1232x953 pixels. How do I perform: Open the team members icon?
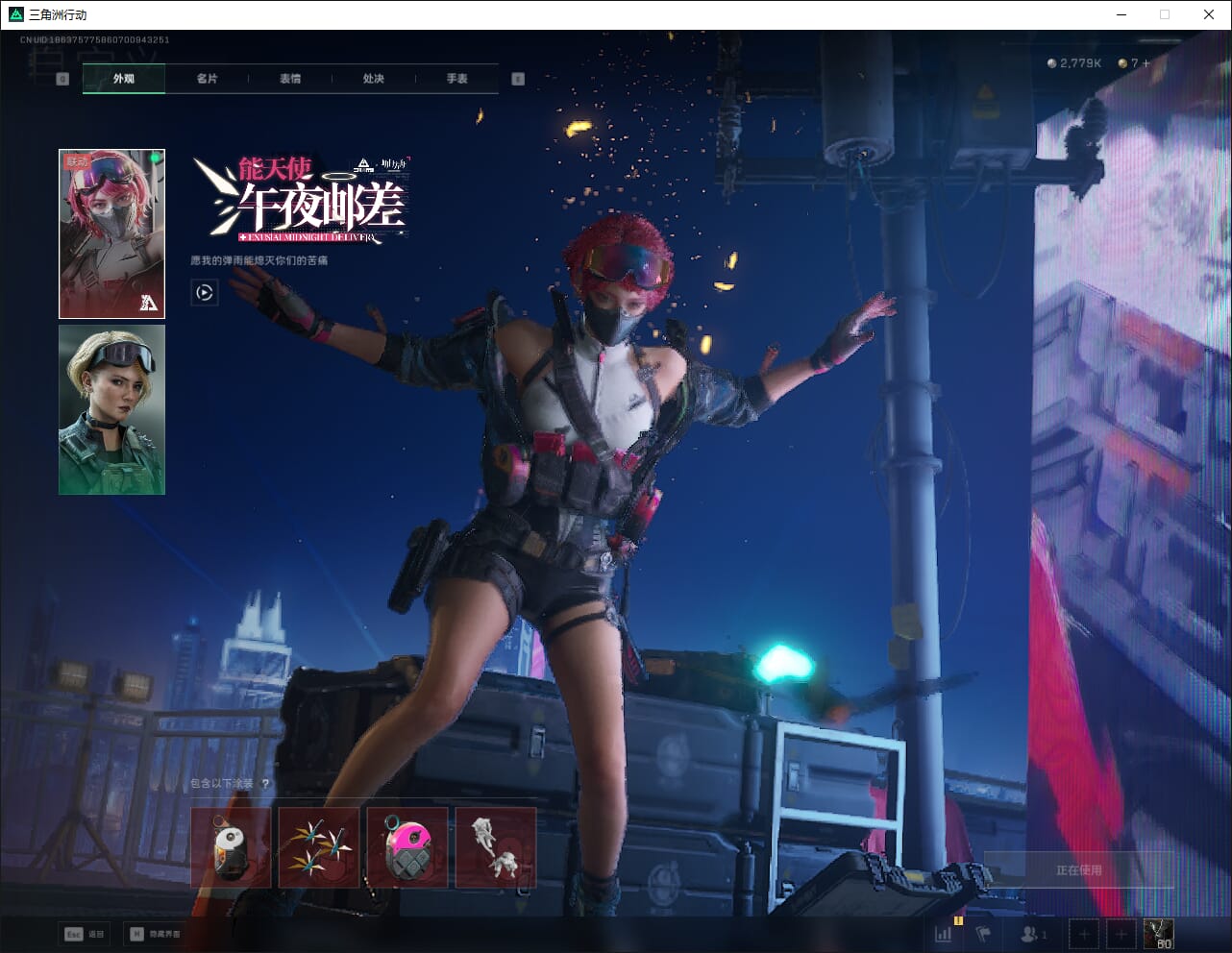(1033, 934)
